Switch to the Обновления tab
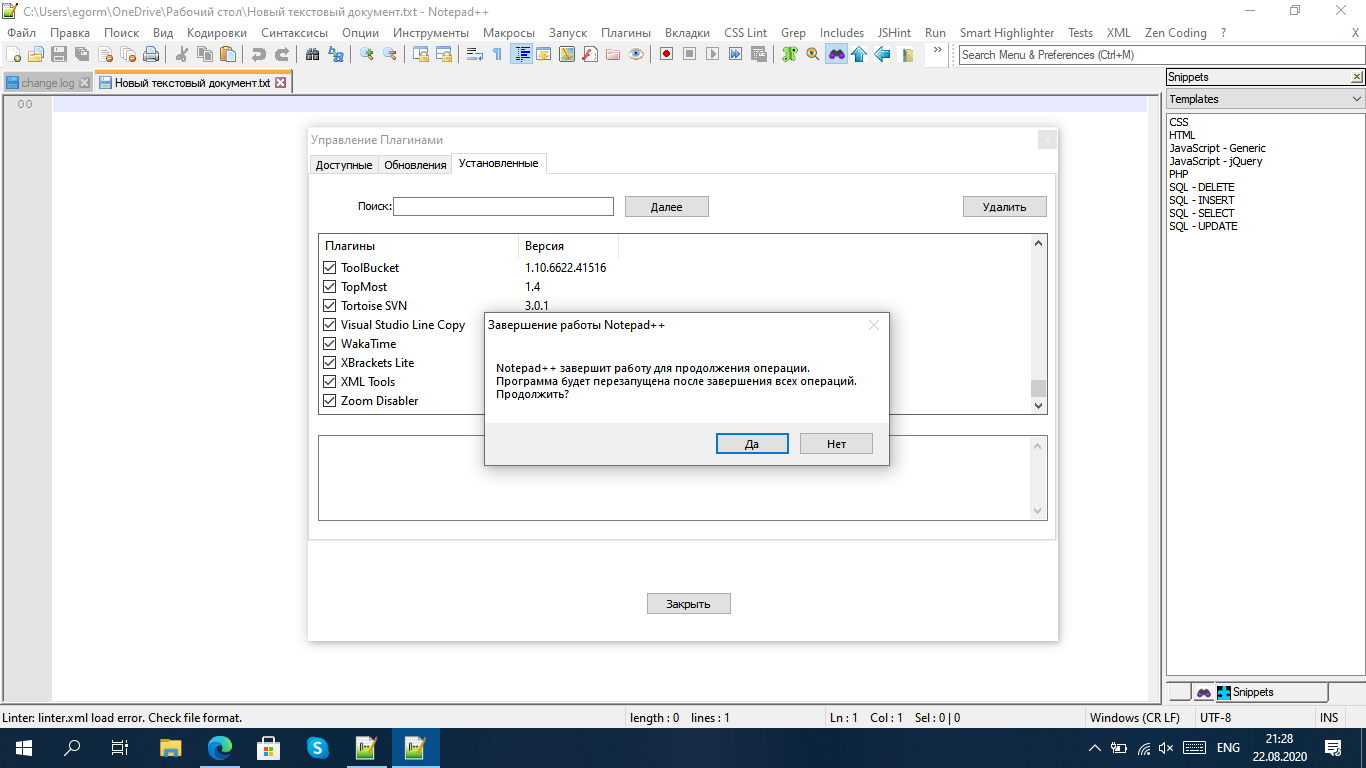Viewport: 1366px width, 768px height. (415, 165)
